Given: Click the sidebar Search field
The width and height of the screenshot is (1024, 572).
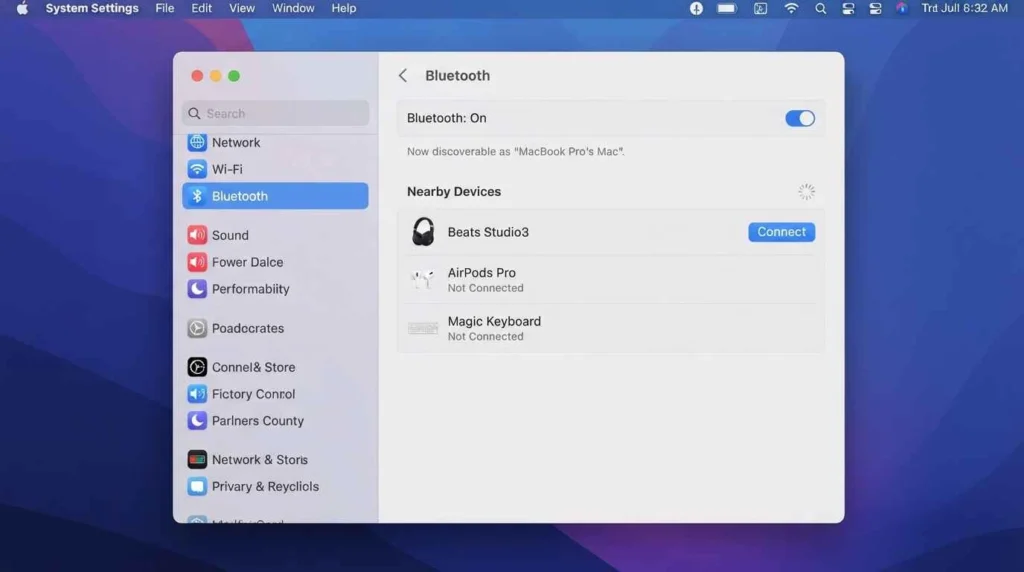Looking at the screenshot, I should click(x=276, y=114).
